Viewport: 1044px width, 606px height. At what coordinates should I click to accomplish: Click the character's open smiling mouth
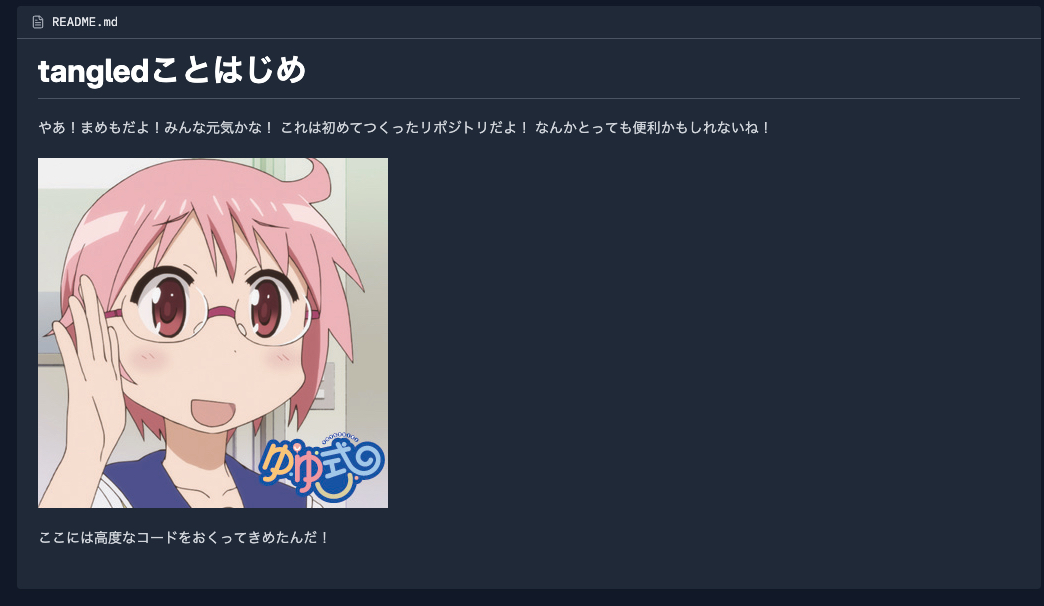212,413
